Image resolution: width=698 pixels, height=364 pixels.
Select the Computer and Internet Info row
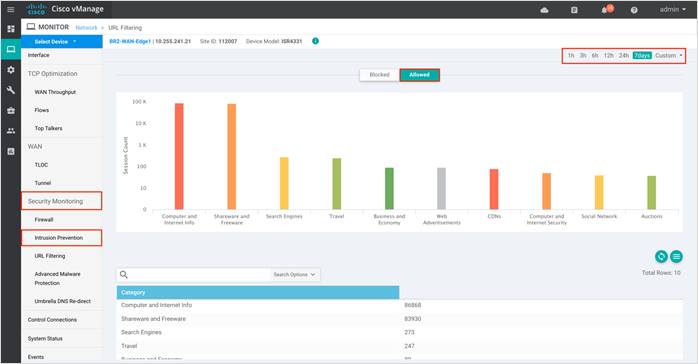[399, 305]
